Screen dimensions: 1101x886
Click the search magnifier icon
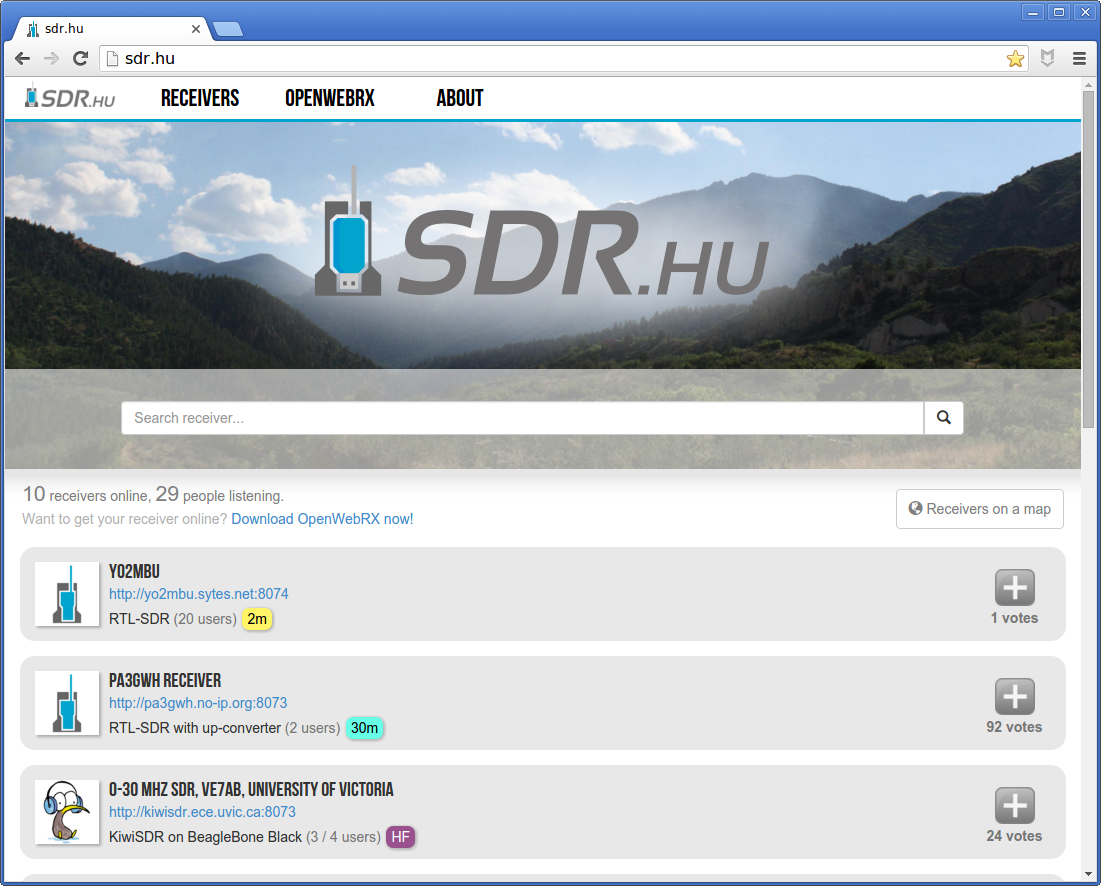(x=942, y=417)
